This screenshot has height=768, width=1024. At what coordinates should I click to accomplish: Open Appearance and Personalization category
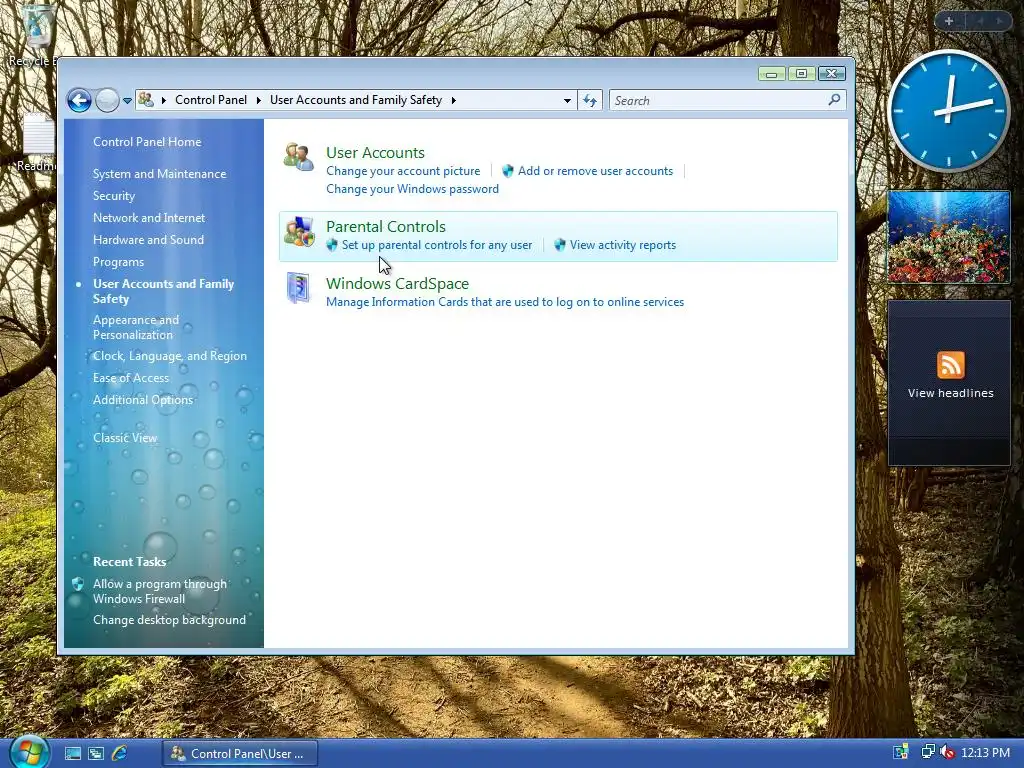136,327
